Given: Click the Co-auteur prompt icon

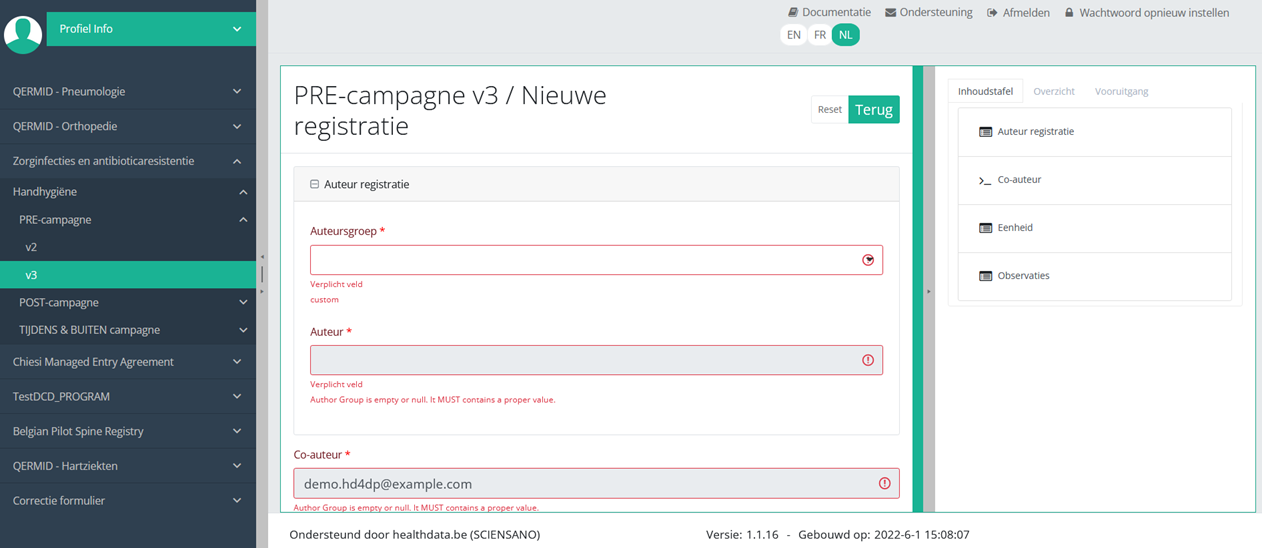Looking at the screenshot, I should (x=985, y=180).
